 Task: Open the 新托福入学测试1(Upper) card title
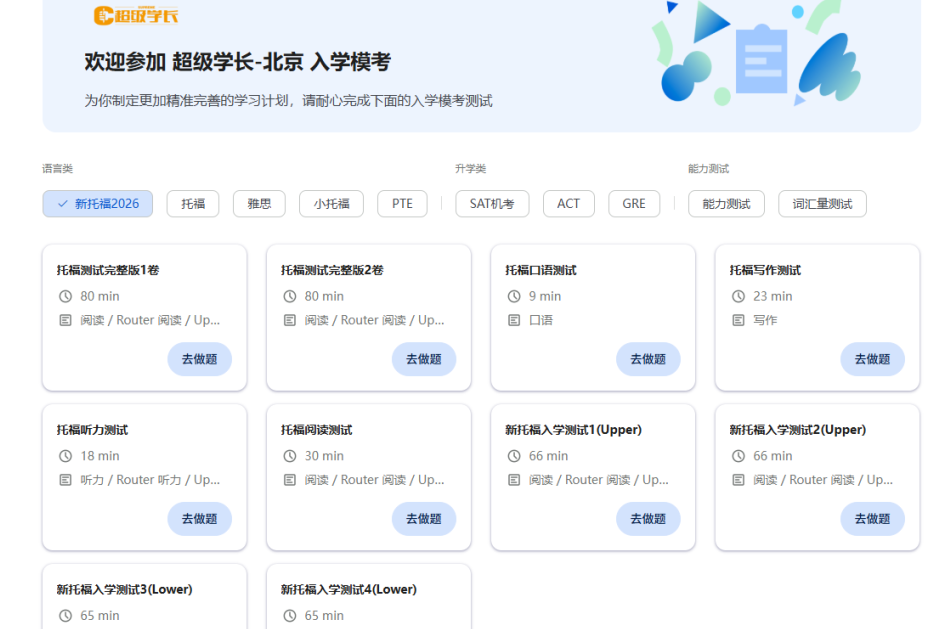pyautogui.click(x=573, y=430)
